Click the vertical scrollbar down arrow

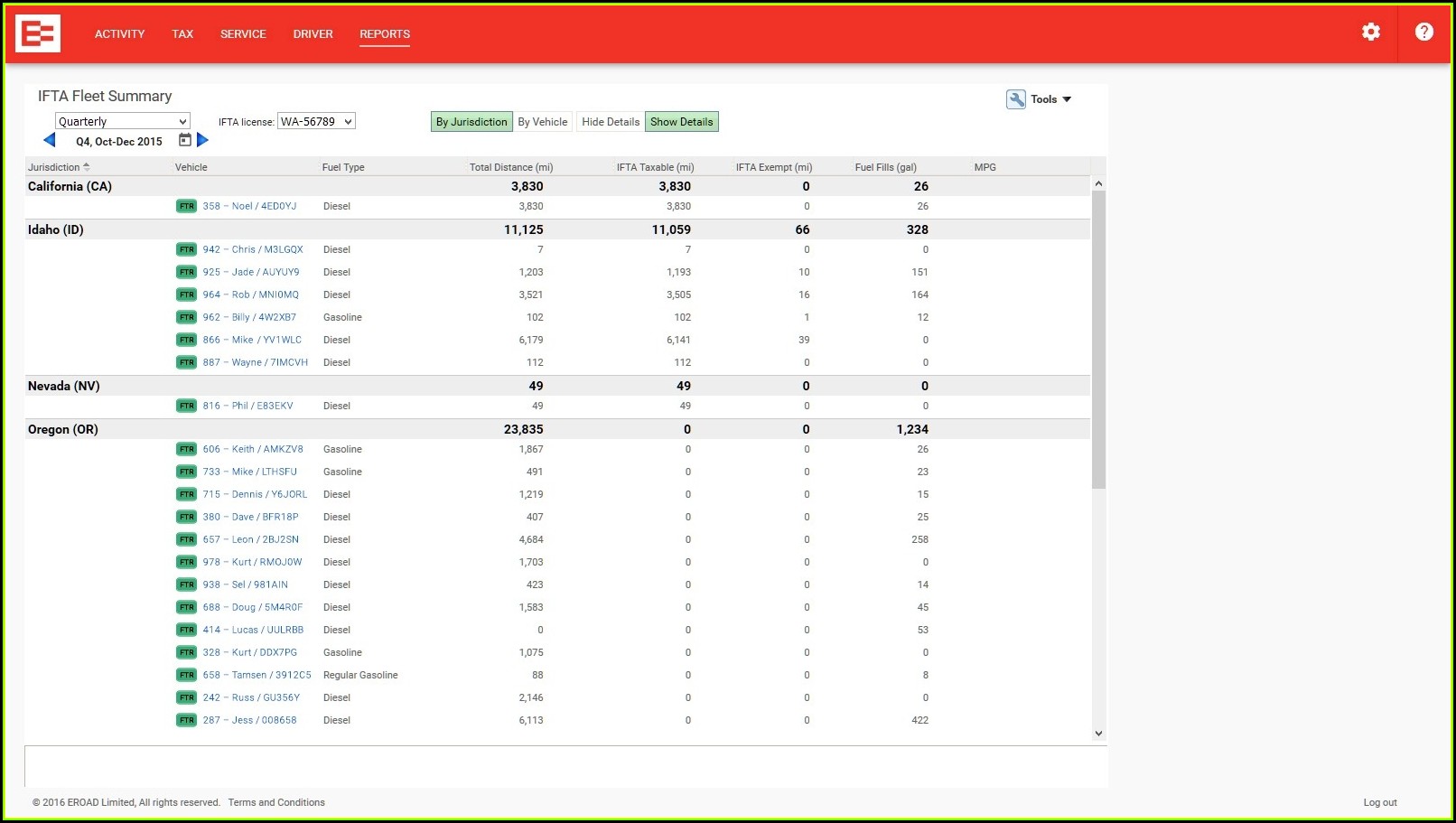pyautogui.click(x=1098, y=734)
